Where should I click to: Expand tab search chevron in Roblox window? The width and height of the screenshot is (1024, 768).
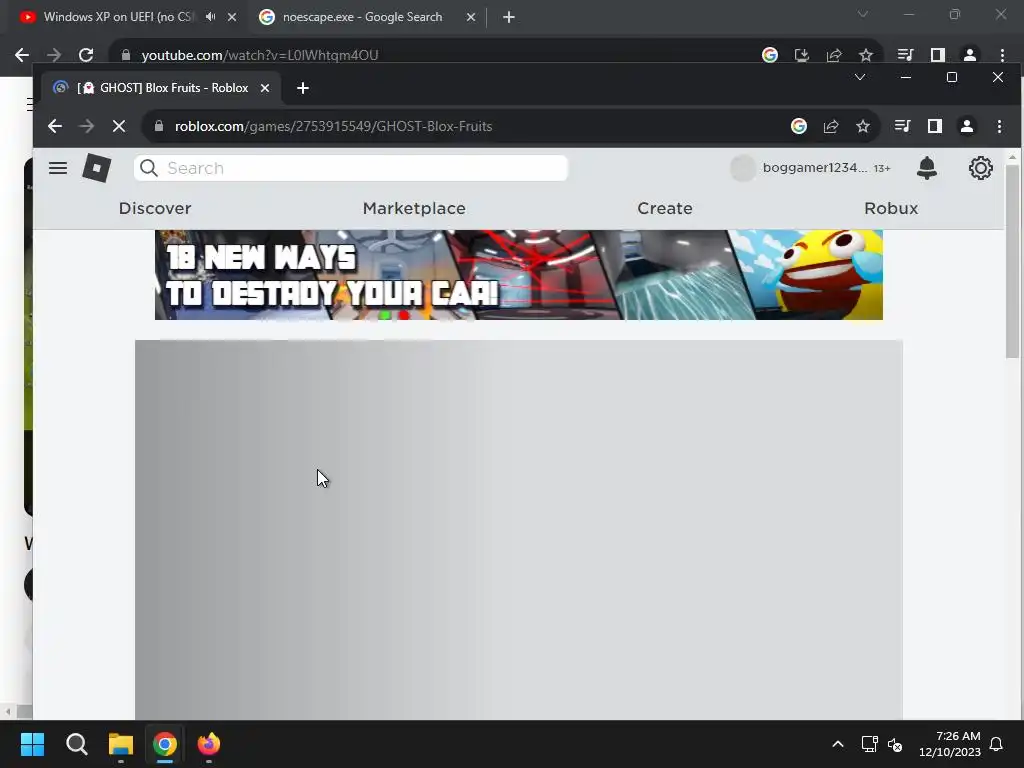[860, 77]
